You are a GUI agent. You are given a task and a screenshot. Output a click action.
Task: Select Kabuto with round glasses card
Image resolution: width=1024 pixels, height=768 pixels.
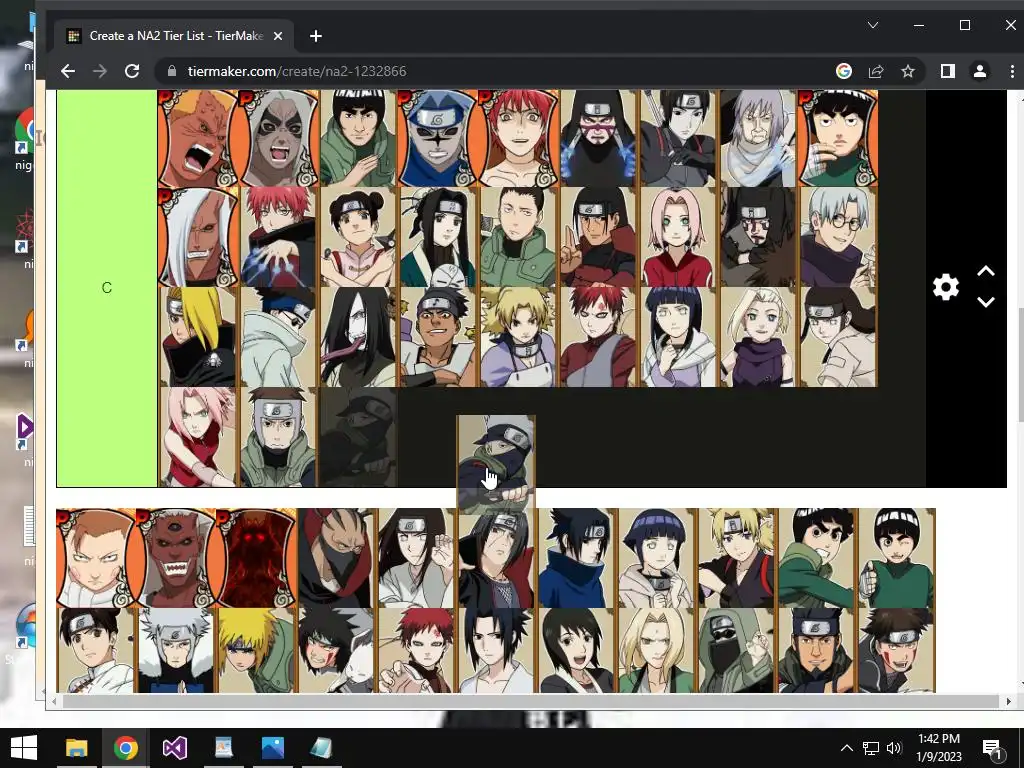(x=838, y=237)
